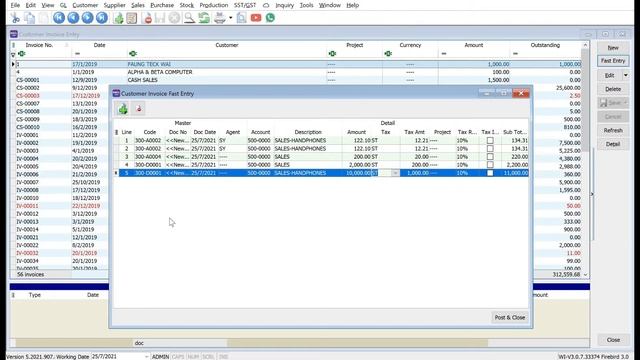
Task: Expand the invoice total summary arrow
Action: click(585, 275)
